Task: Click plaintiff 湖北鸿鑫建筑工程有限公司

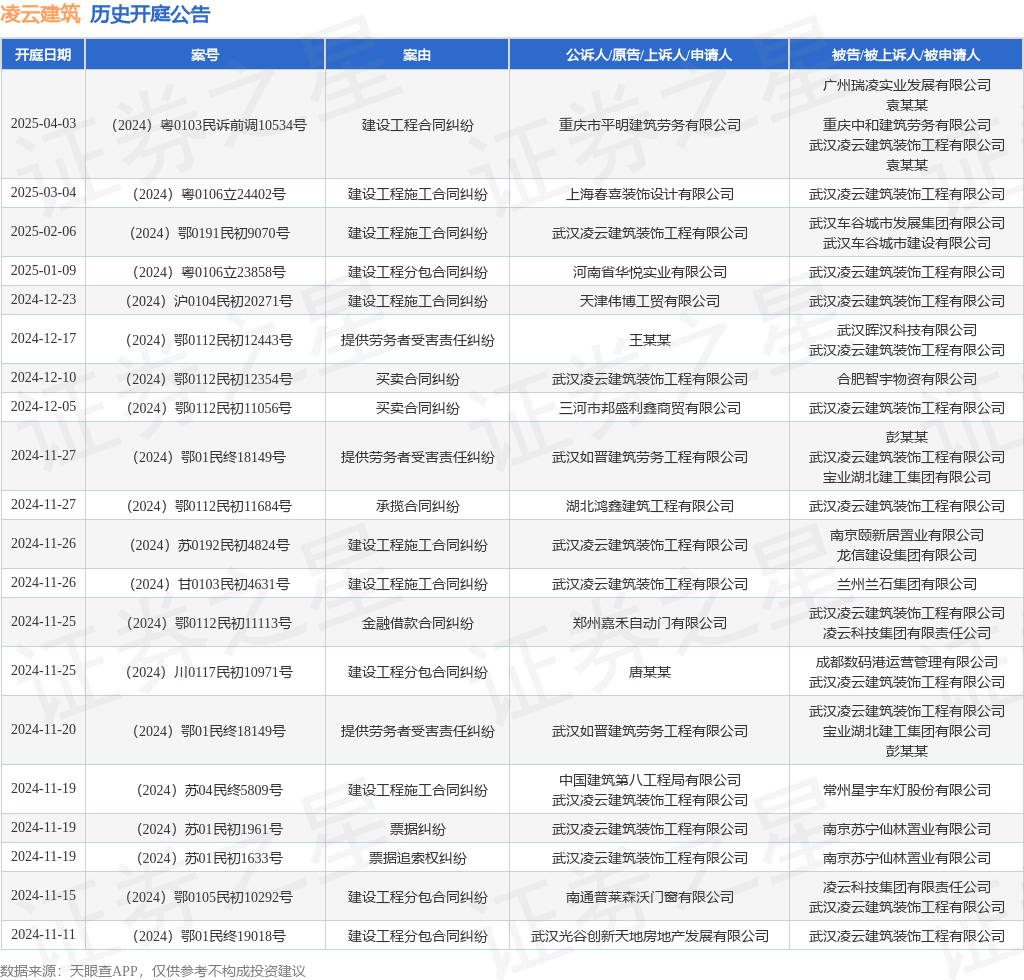Action: point(649,506)
